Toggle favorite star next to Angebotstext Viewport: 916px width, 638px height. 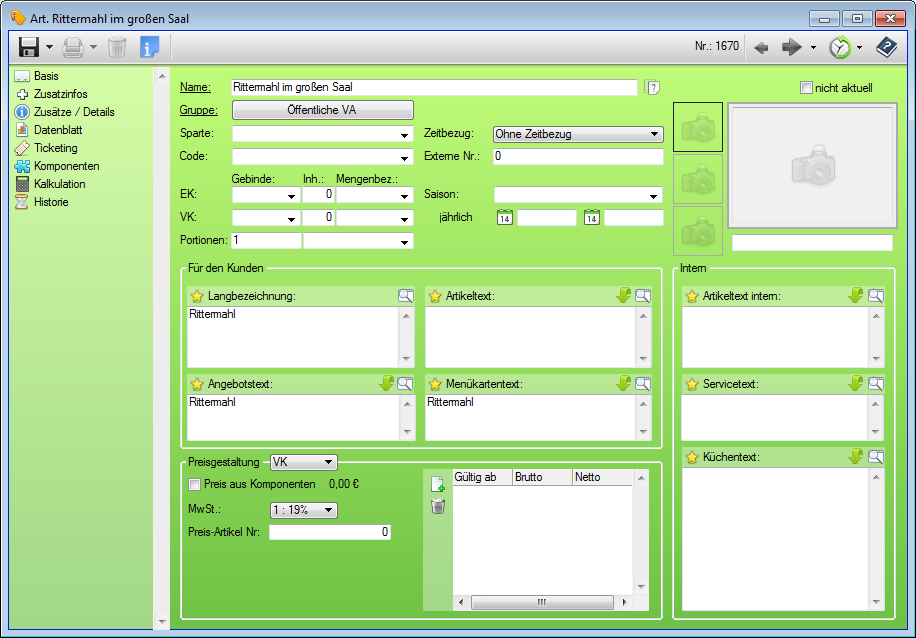(197, 384)
